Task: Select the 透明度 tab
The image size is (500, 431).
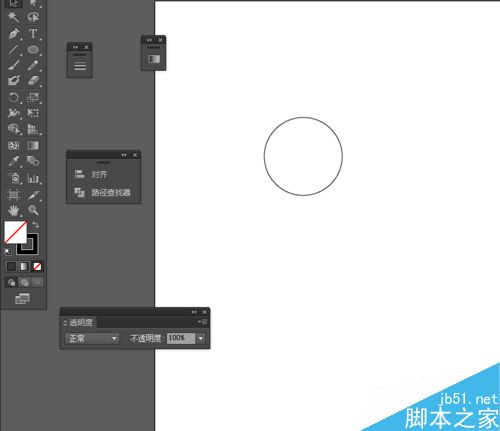Action: click(79, 322)
